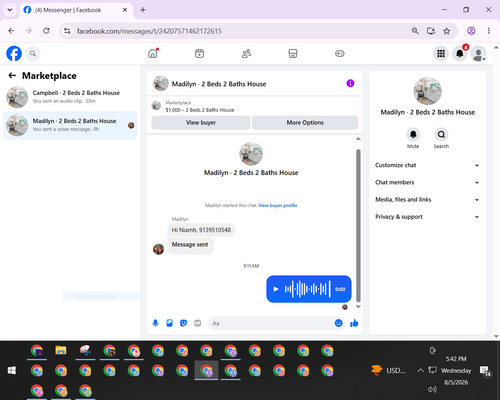This screenshot has width=500, height=400.
Task: Click the 'Hi Niamh, 9139510548' message bubble
Action: coord(201,230)
